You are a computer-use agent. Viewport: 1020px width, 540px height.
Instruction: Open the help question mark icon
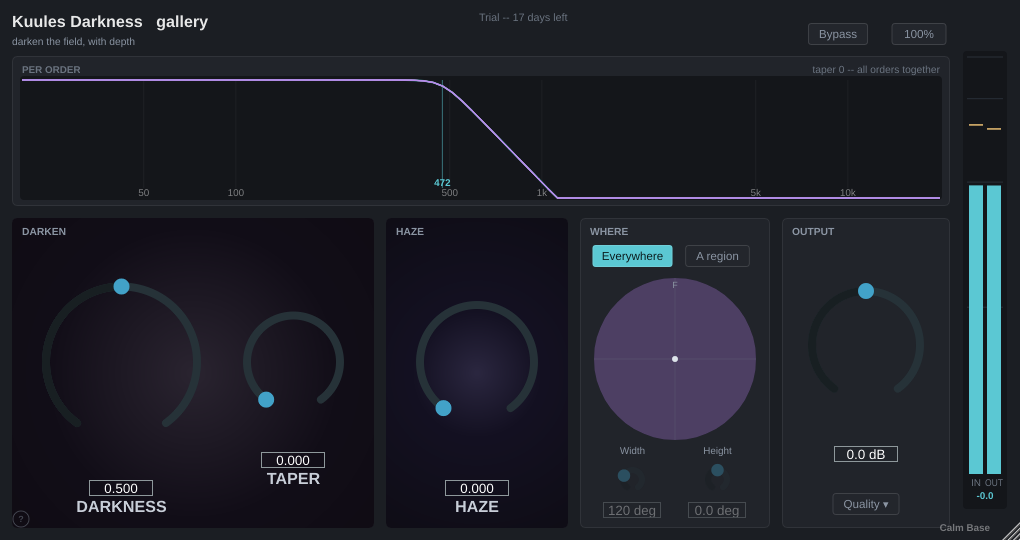coord(21,519)
